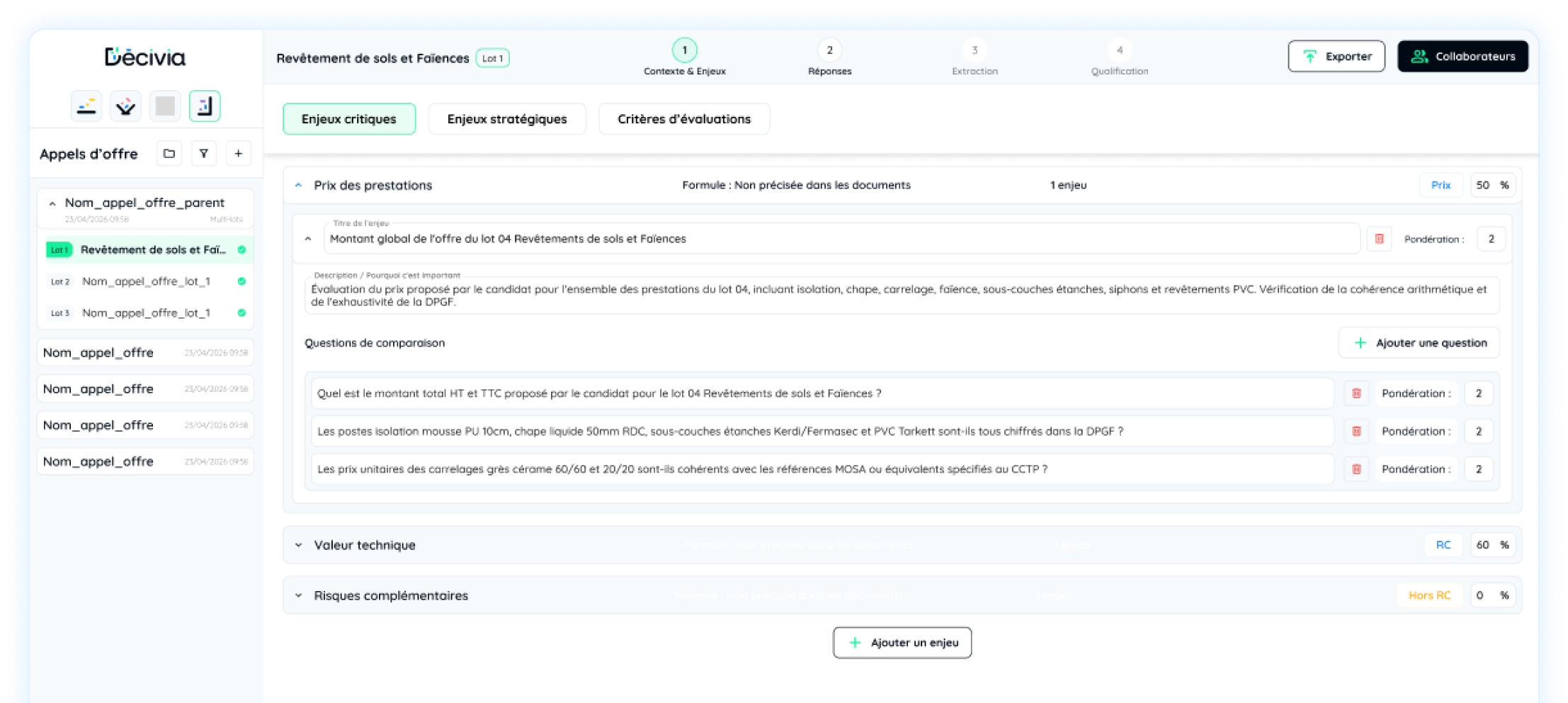Screen dimensions: 1568x703
Task: Delete the montant total HT et TTC question
Action: click(1356, 393)
